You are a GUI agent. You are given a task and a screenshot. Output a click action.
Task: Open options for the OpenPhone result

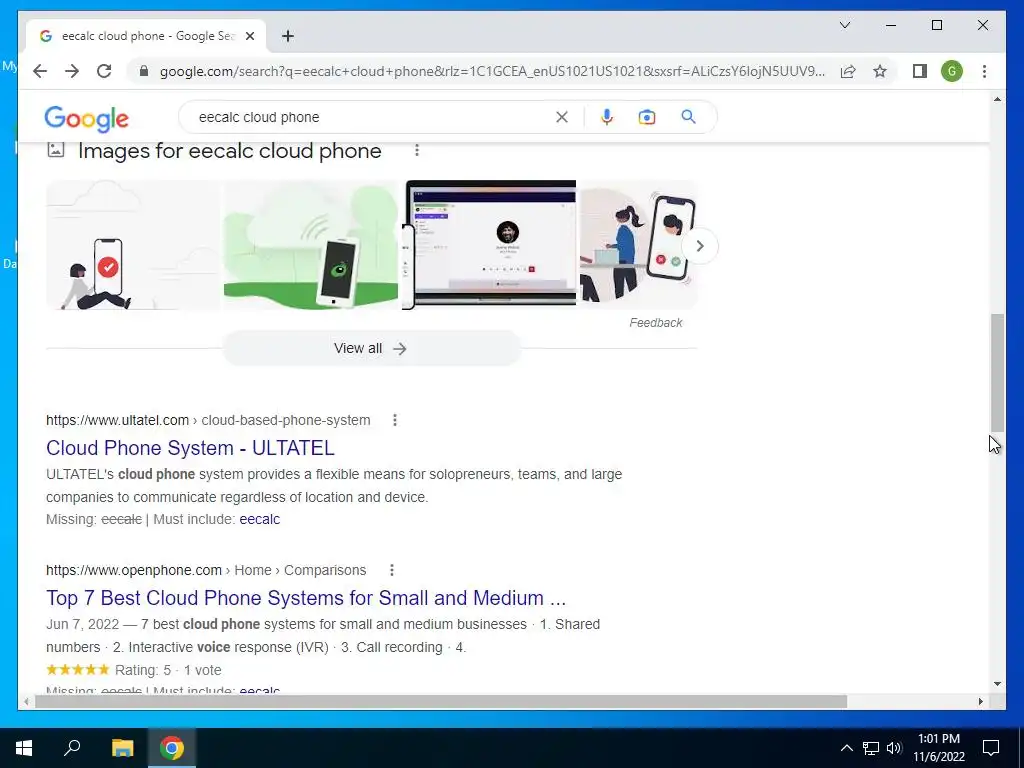(392, 570)
